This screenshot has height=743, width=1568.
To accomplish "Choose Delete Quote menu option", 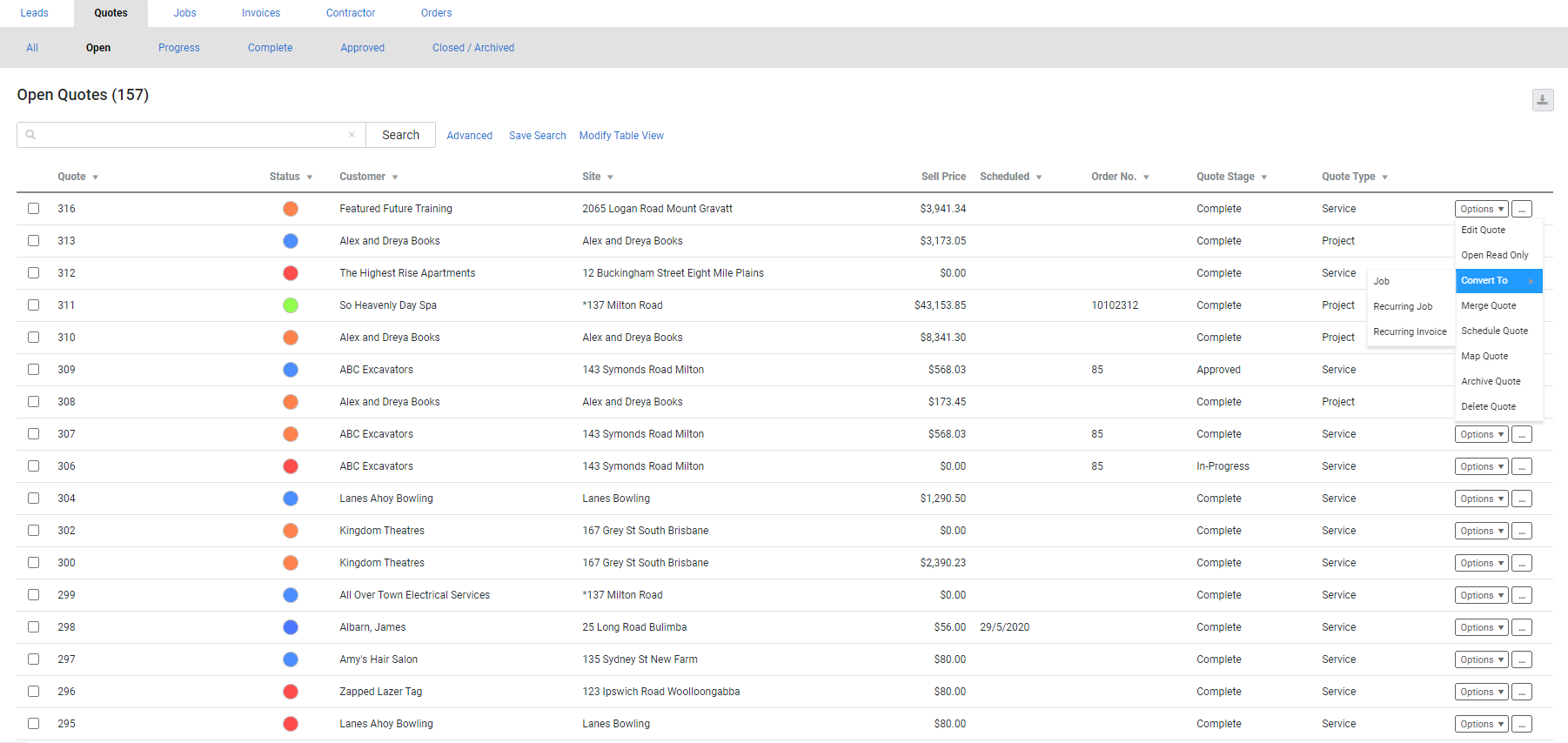I will point(1488,406).
